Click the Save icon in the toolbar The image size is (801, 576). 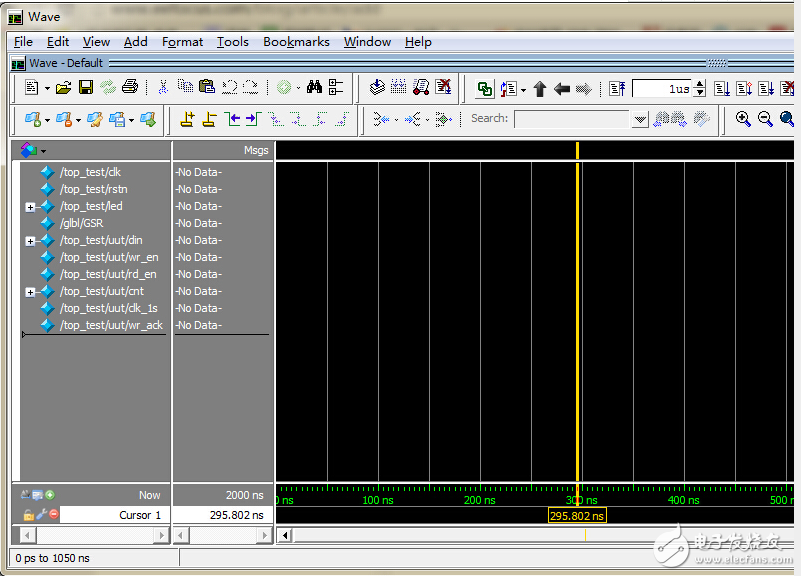[x=86, y=88]
